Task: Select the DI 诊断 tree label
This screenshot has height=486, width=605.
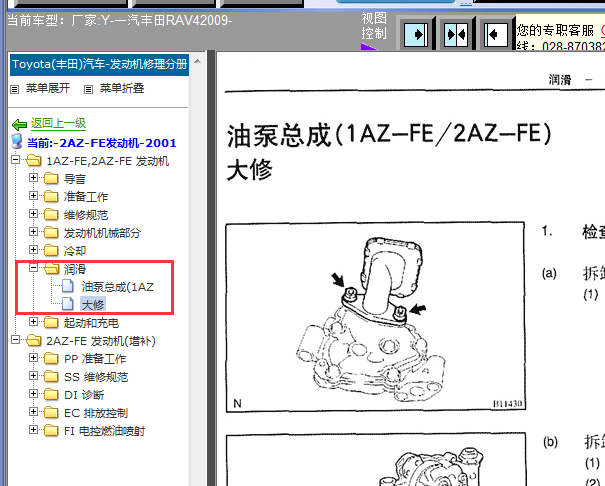Action: pos(84,395)
